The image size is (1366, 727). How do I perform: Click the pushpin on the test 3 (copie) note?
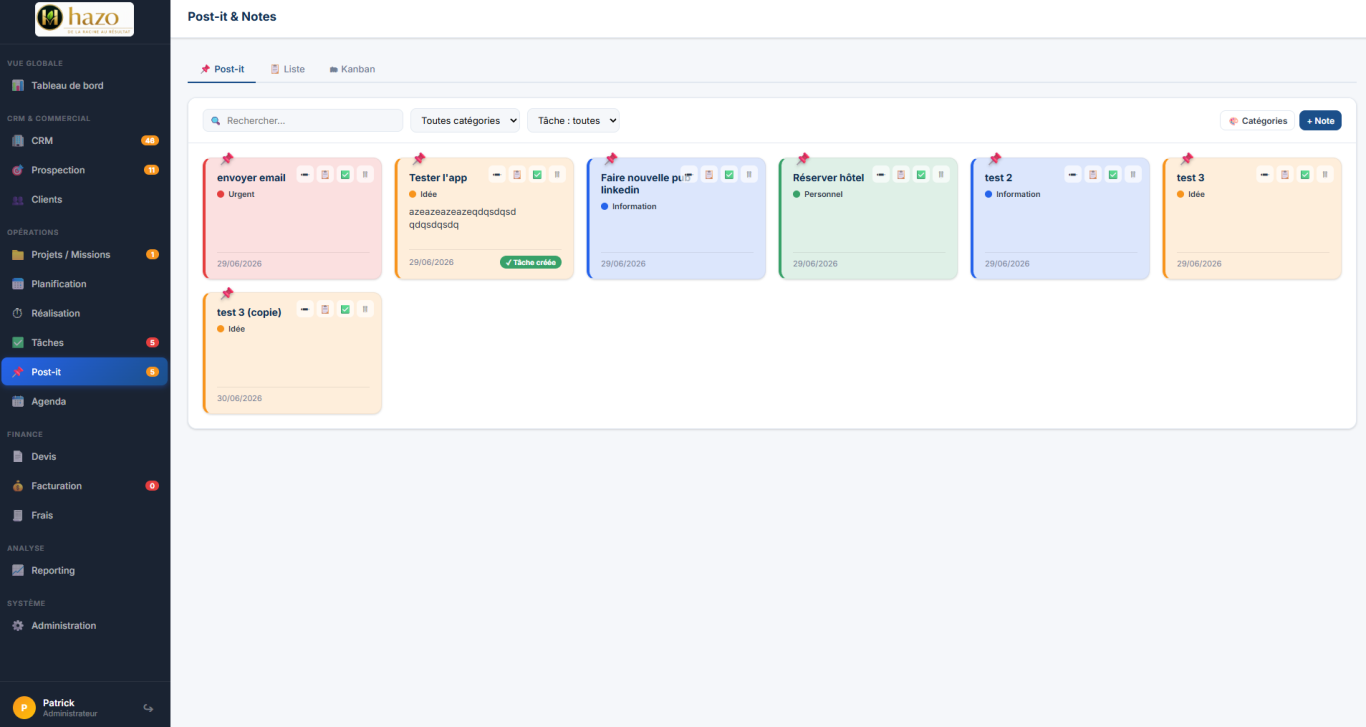click(227, 294)
